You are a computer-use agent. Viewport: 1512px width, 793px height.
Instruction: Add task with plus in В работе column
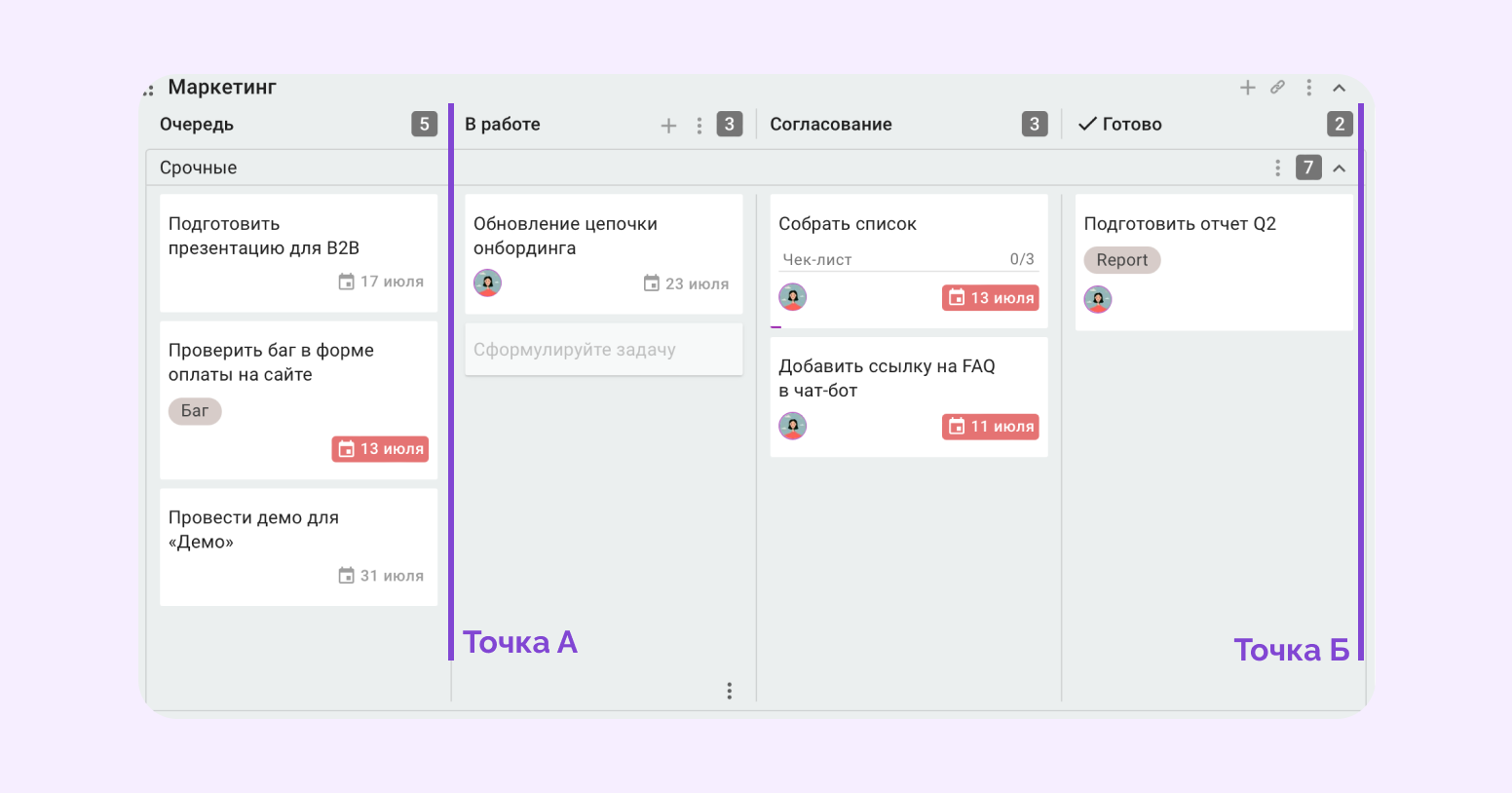[x=668, y=126]
